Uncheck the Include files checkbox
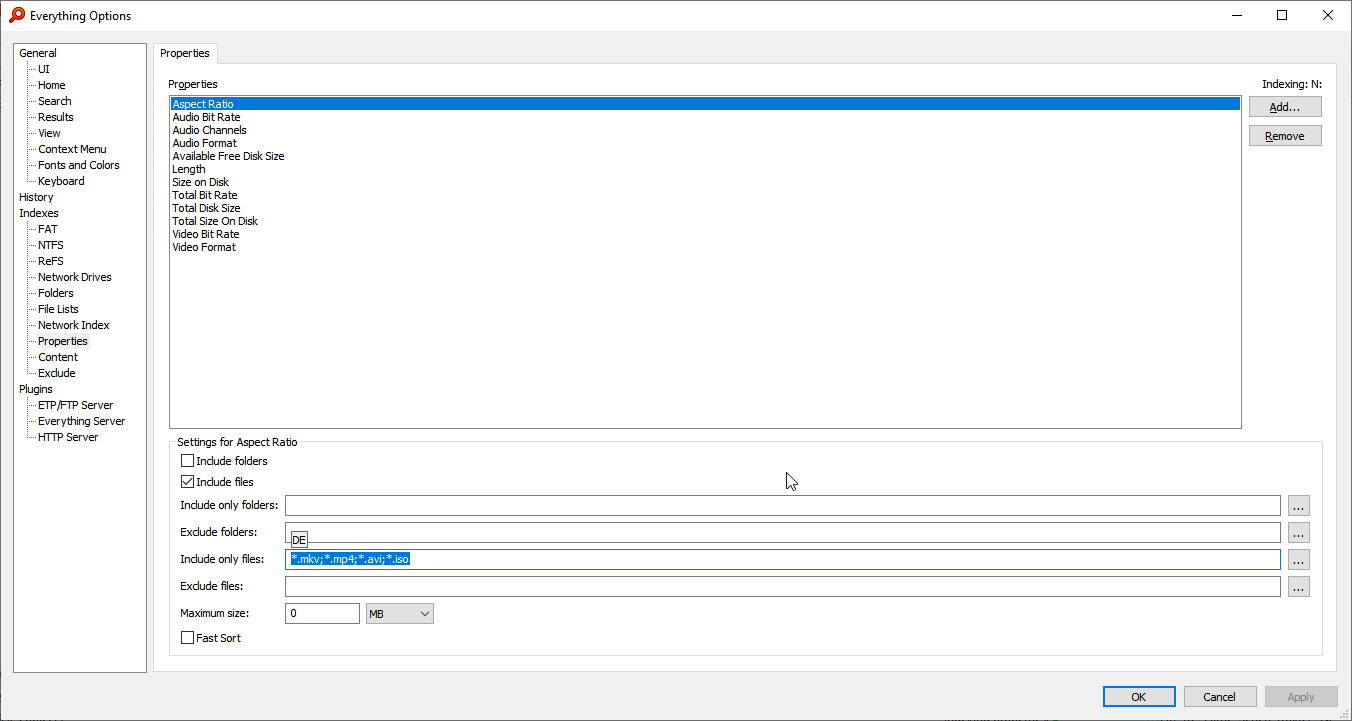This screenshot has width=1352, height=721. click(x=187, y=482)
